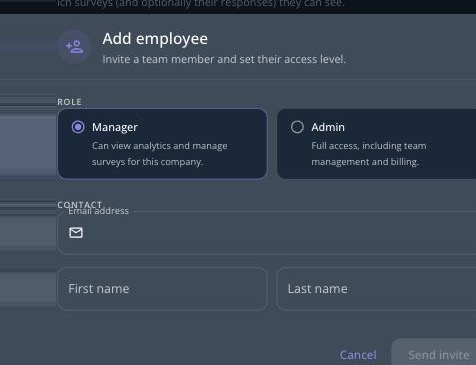The image size is (476, 365).
Task: Click the Send invite button
Action: point(434,353)
